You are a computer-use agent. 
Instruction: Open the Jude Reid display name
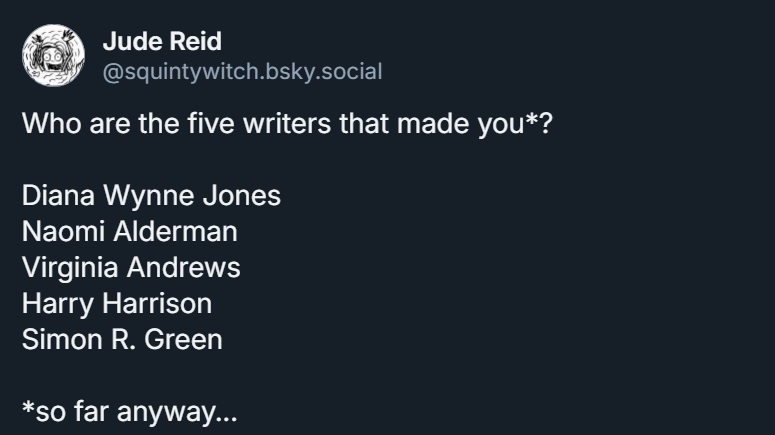(162, 42)
